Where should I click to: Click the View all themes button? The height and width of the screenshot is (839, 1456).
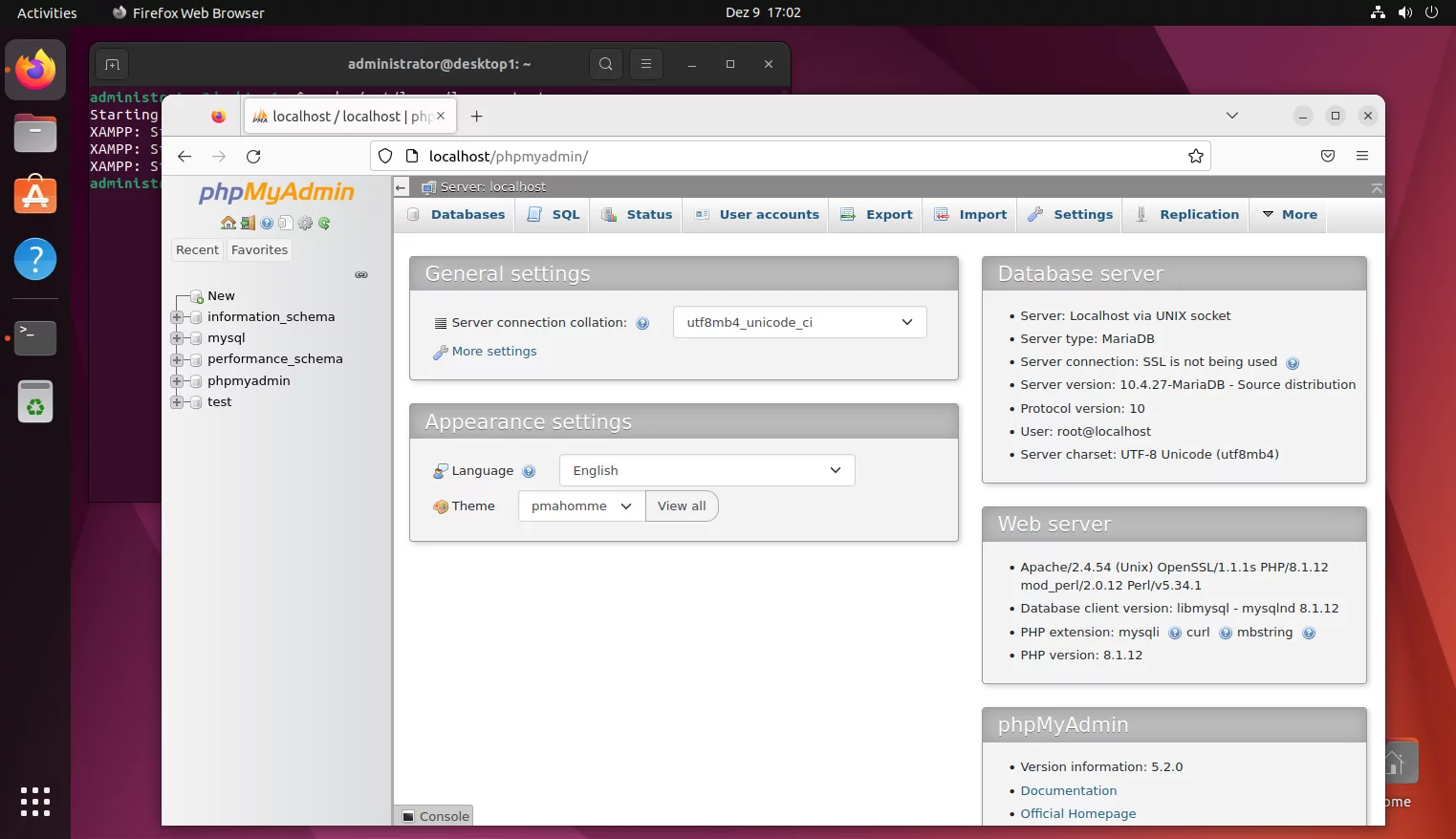pos(682,506)
